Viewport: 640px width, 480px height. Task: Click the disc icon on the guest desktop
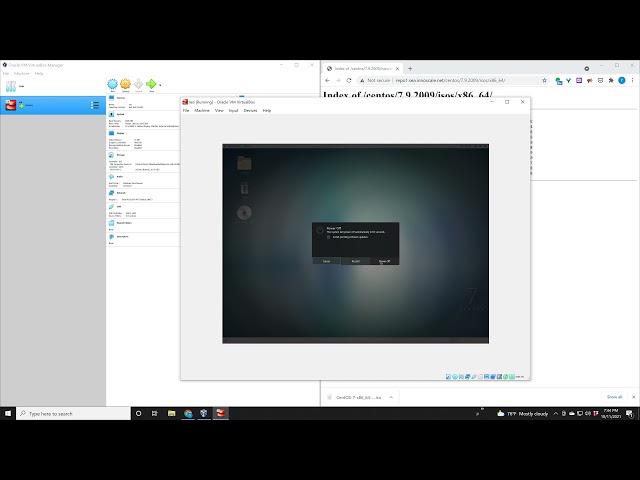(x=244, y=213)
